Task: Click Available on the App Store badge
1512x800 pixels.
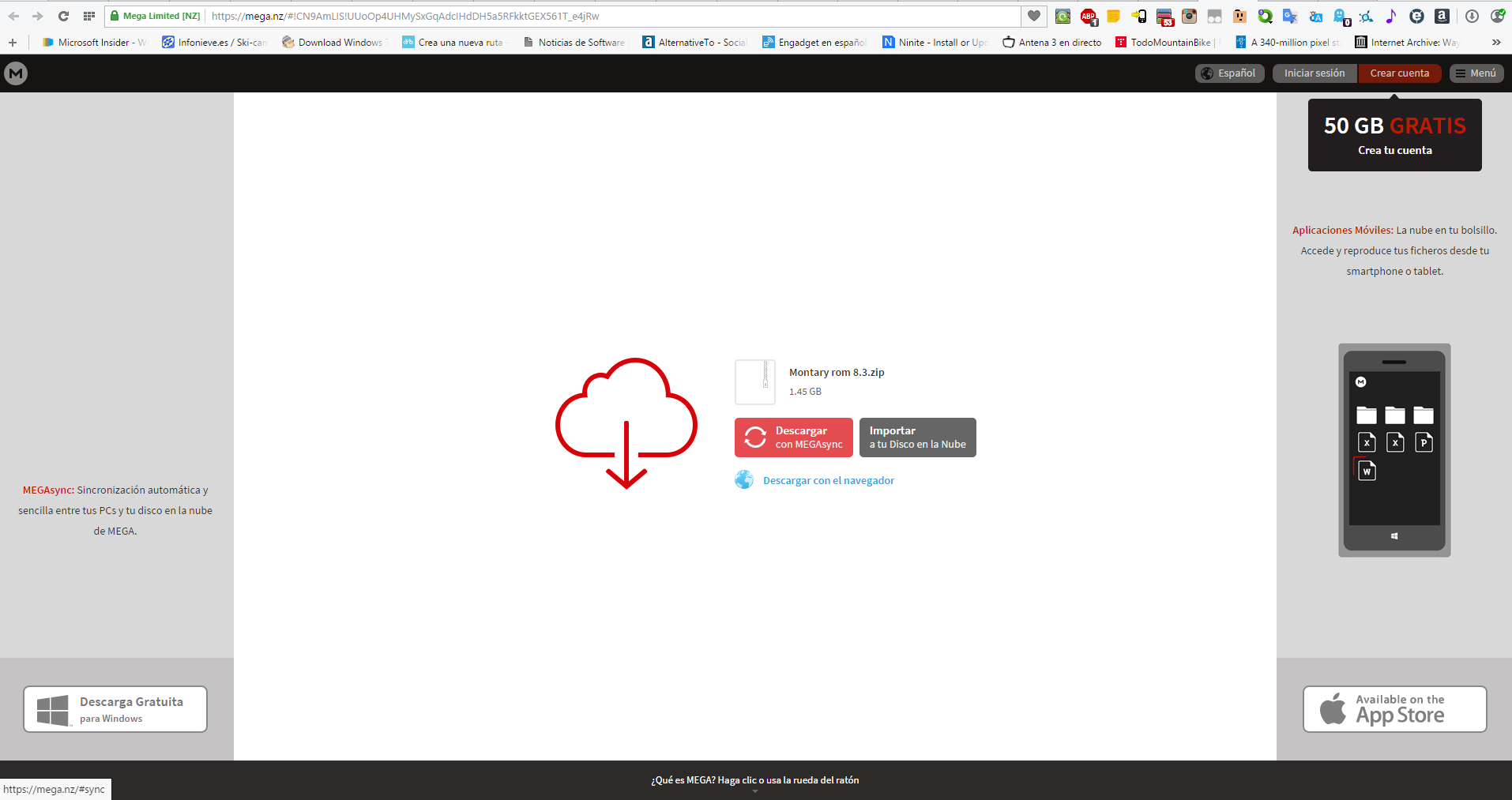Action: [1395, 709]
